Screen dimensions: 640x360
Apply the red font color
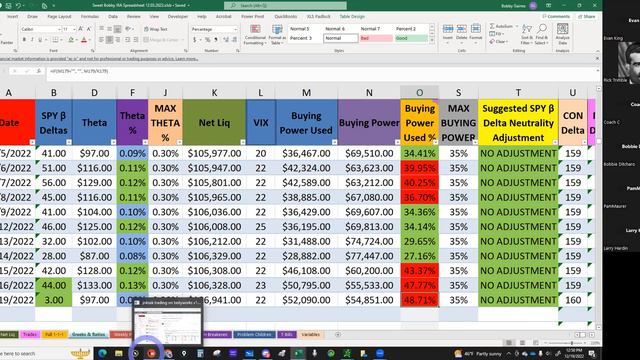tap(84, 40)
